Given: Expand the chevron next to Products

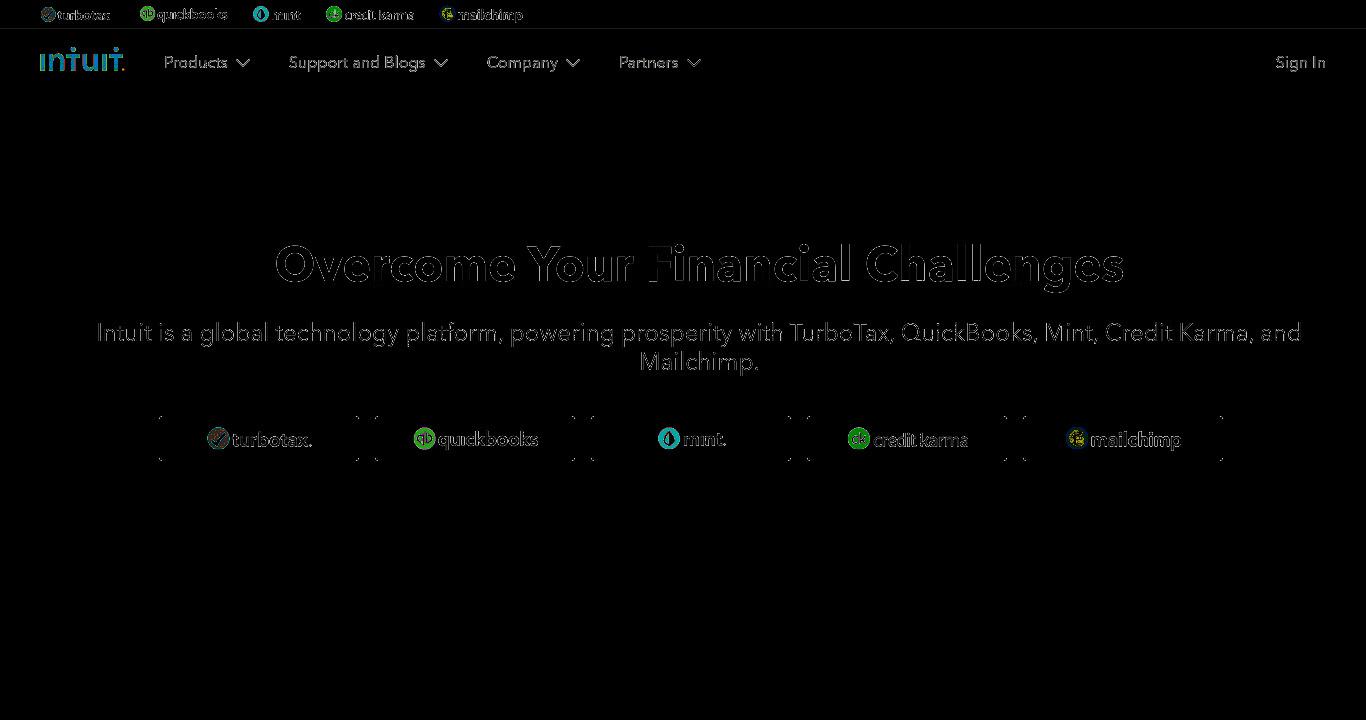Looking at the screenshot, I should click(x=243, y=63).
